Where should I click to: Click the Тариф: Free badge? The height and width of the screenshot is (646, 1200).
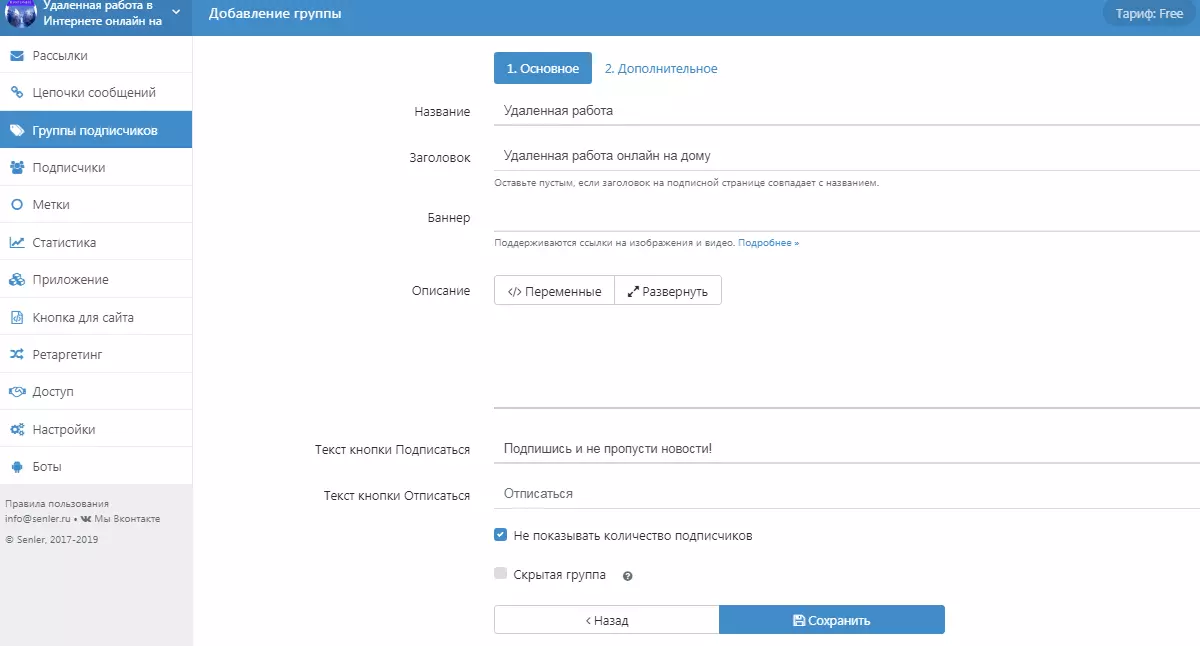click(1149, 14)
